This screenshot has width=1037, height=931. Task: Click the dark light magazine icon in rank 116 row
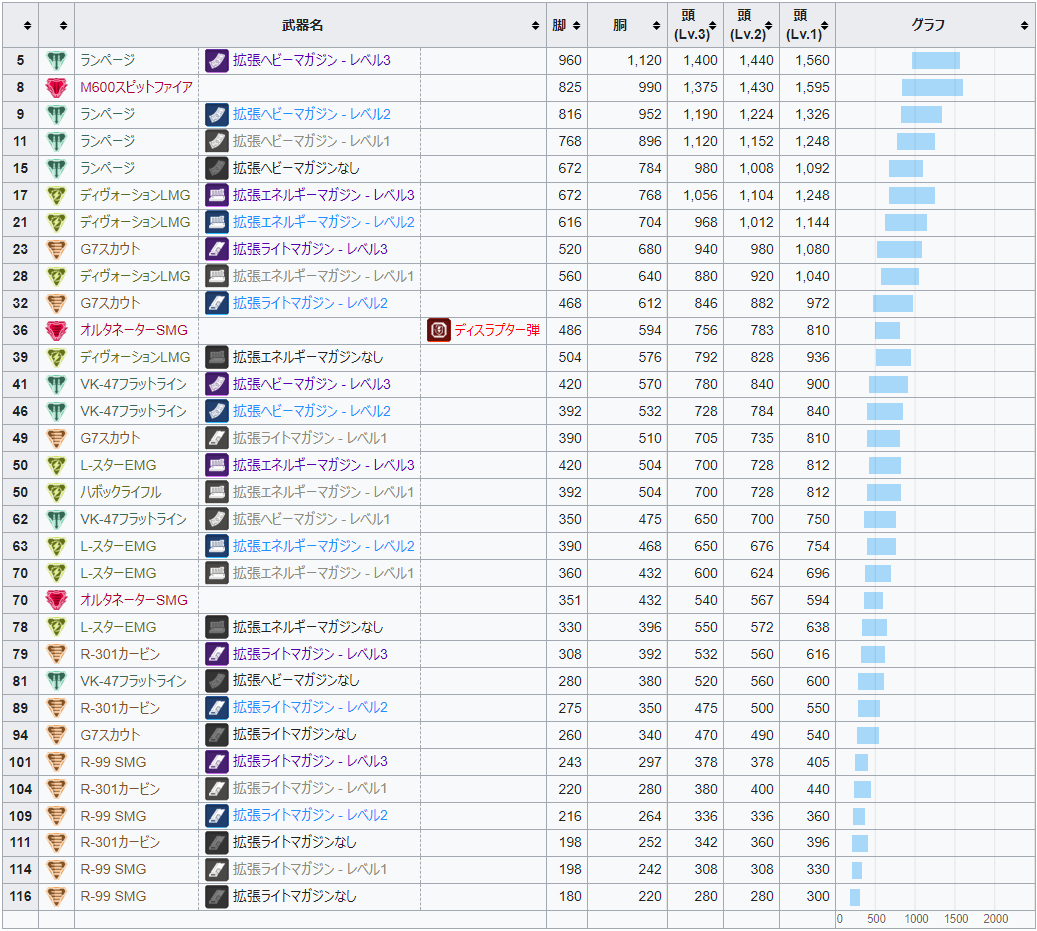216,897
